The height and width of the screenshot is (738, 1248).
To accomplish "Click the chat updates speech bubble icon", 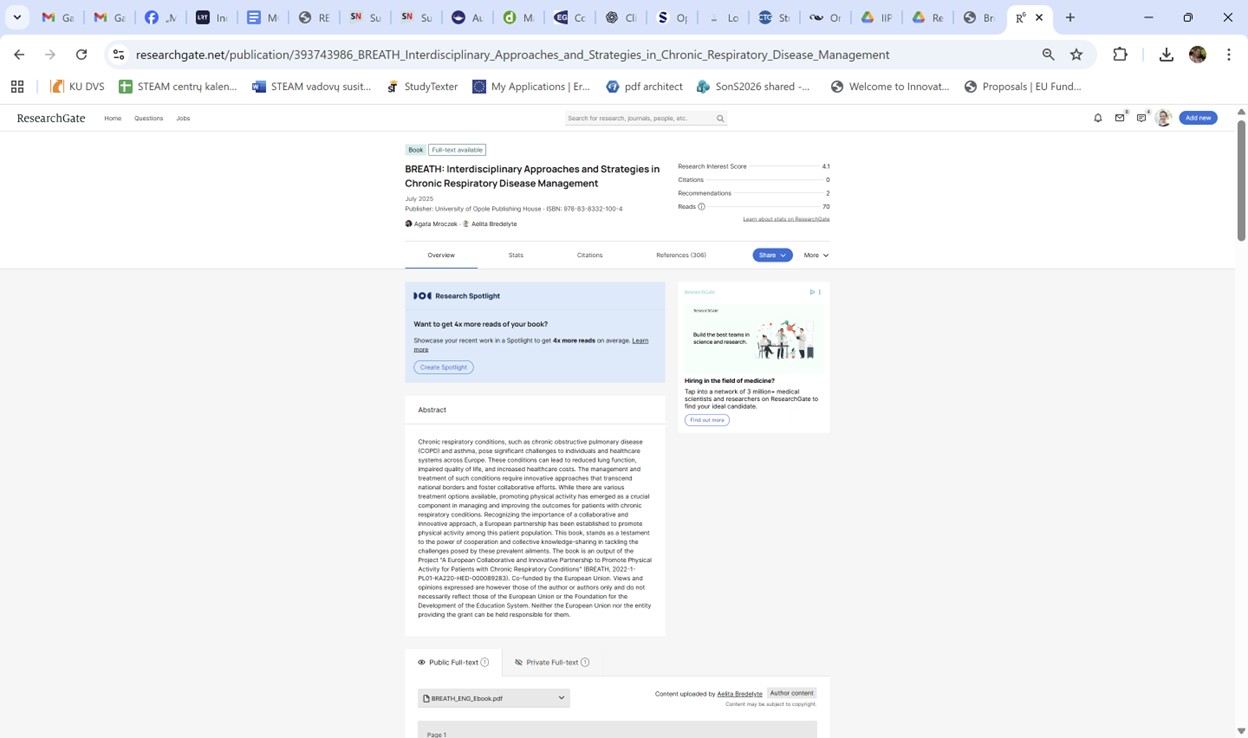I will [1141, 118].
